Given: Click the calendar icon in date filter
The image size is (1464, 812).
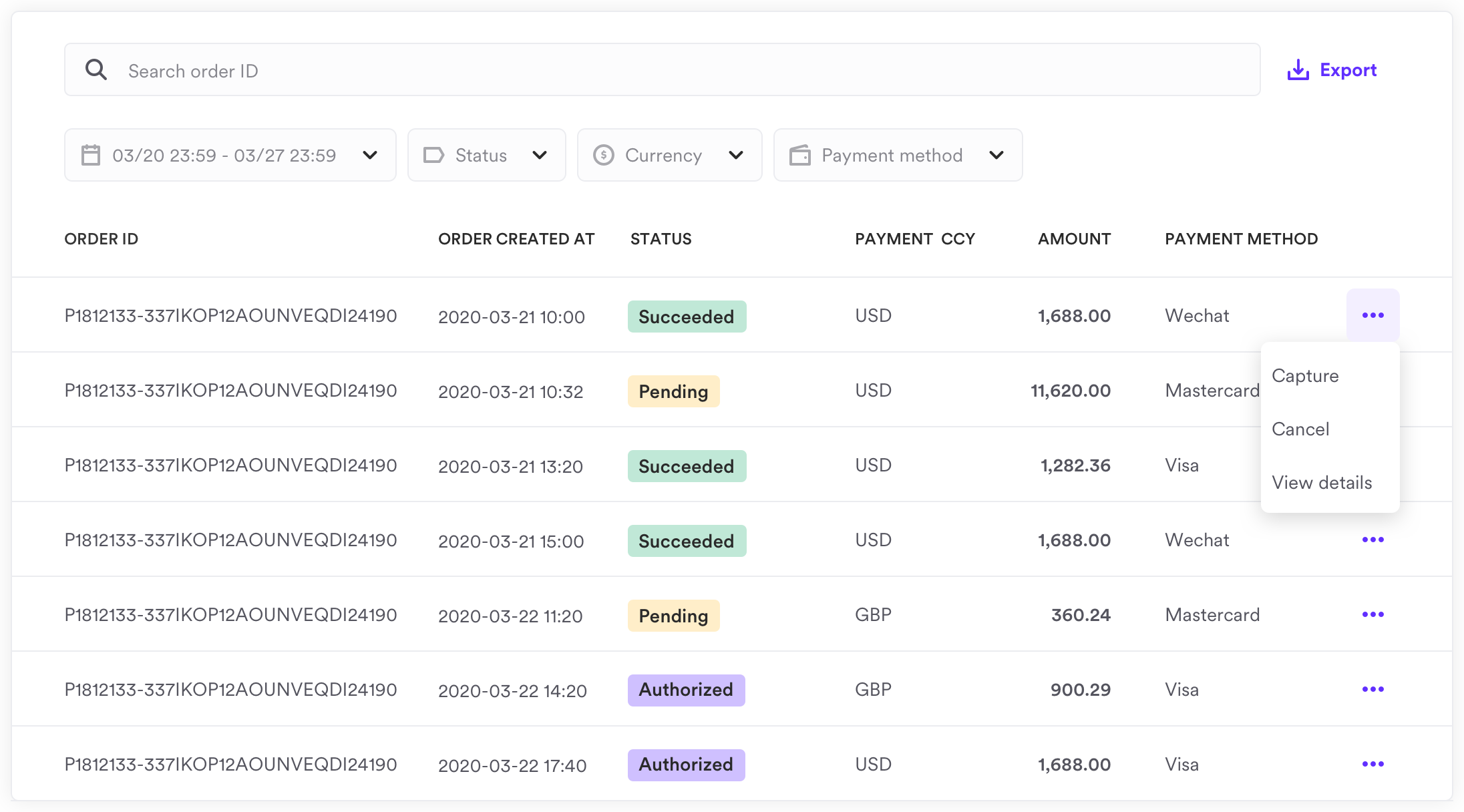Looking at the screenshot, I should click(91, 155).
